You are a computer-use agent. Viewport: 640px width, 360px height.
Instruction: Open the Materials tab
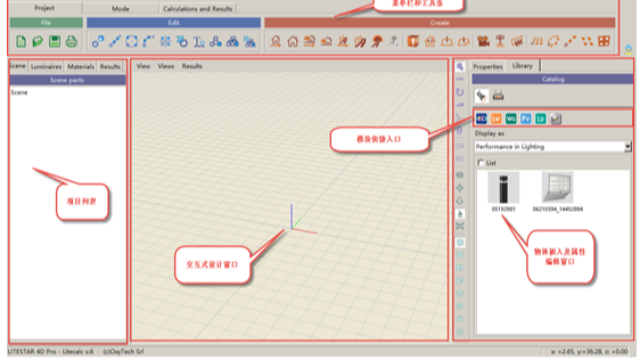click(x=80, y=66)
